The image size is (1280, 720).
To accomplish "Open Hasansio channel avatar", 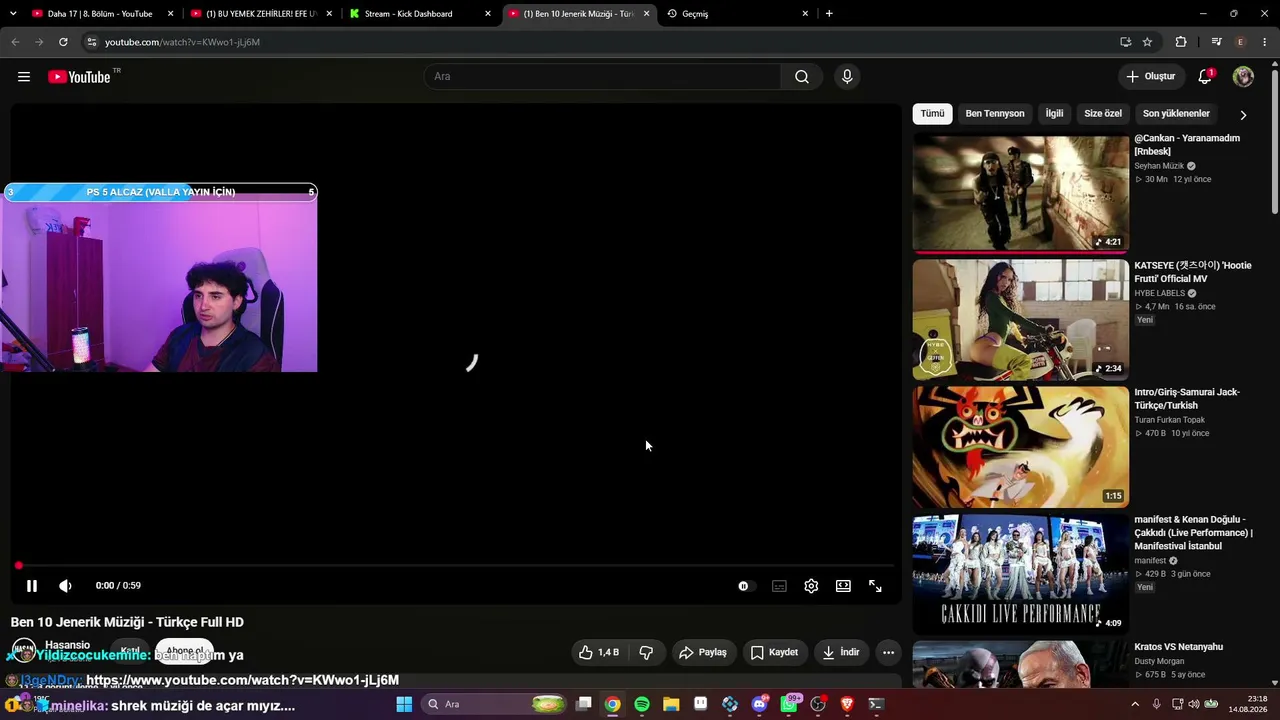I will [x=24, y=649].
